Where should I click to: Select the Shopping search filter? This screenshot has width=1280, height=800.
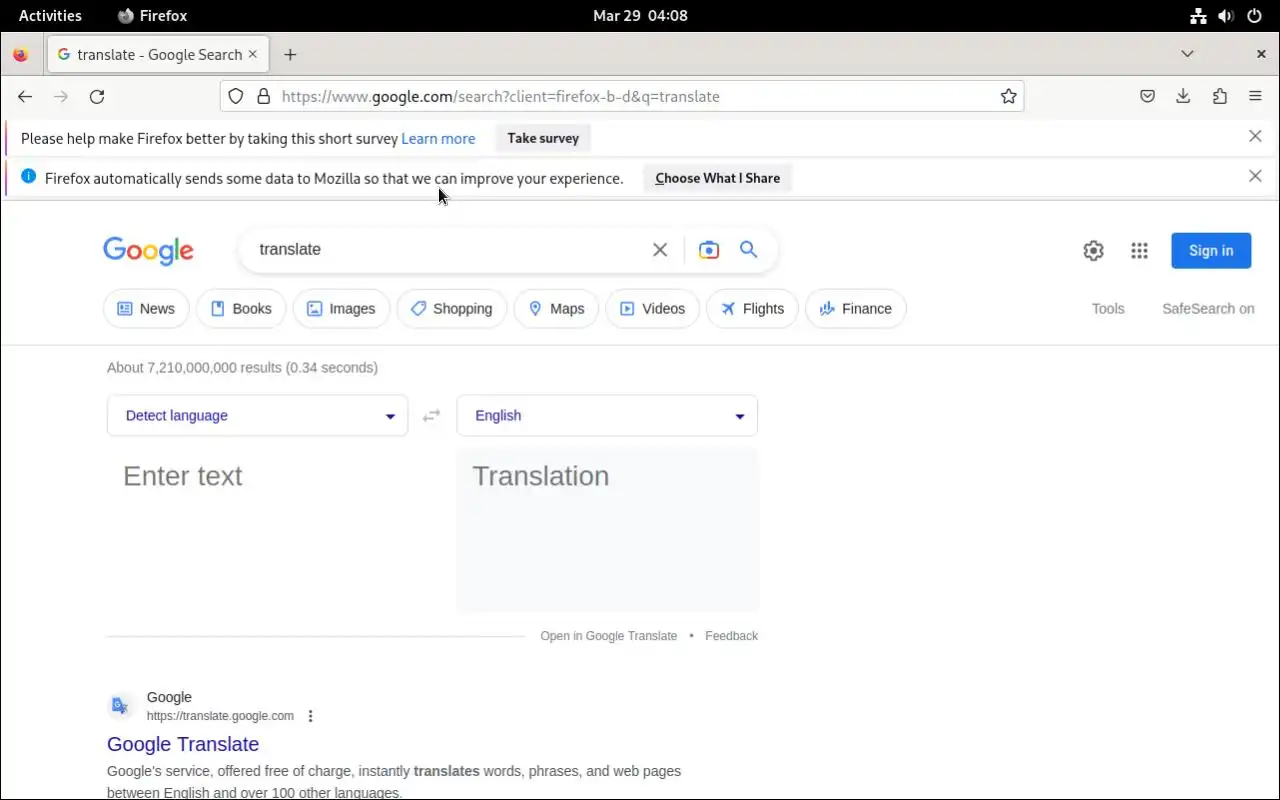(452, 309)
